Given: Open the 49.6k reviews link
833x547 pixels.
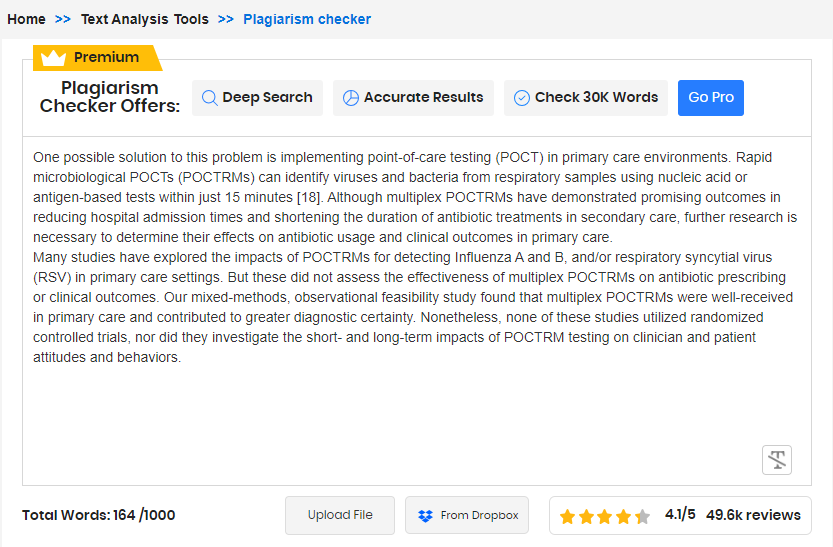Looking at the screenshot, I should (x=753, y=516).
